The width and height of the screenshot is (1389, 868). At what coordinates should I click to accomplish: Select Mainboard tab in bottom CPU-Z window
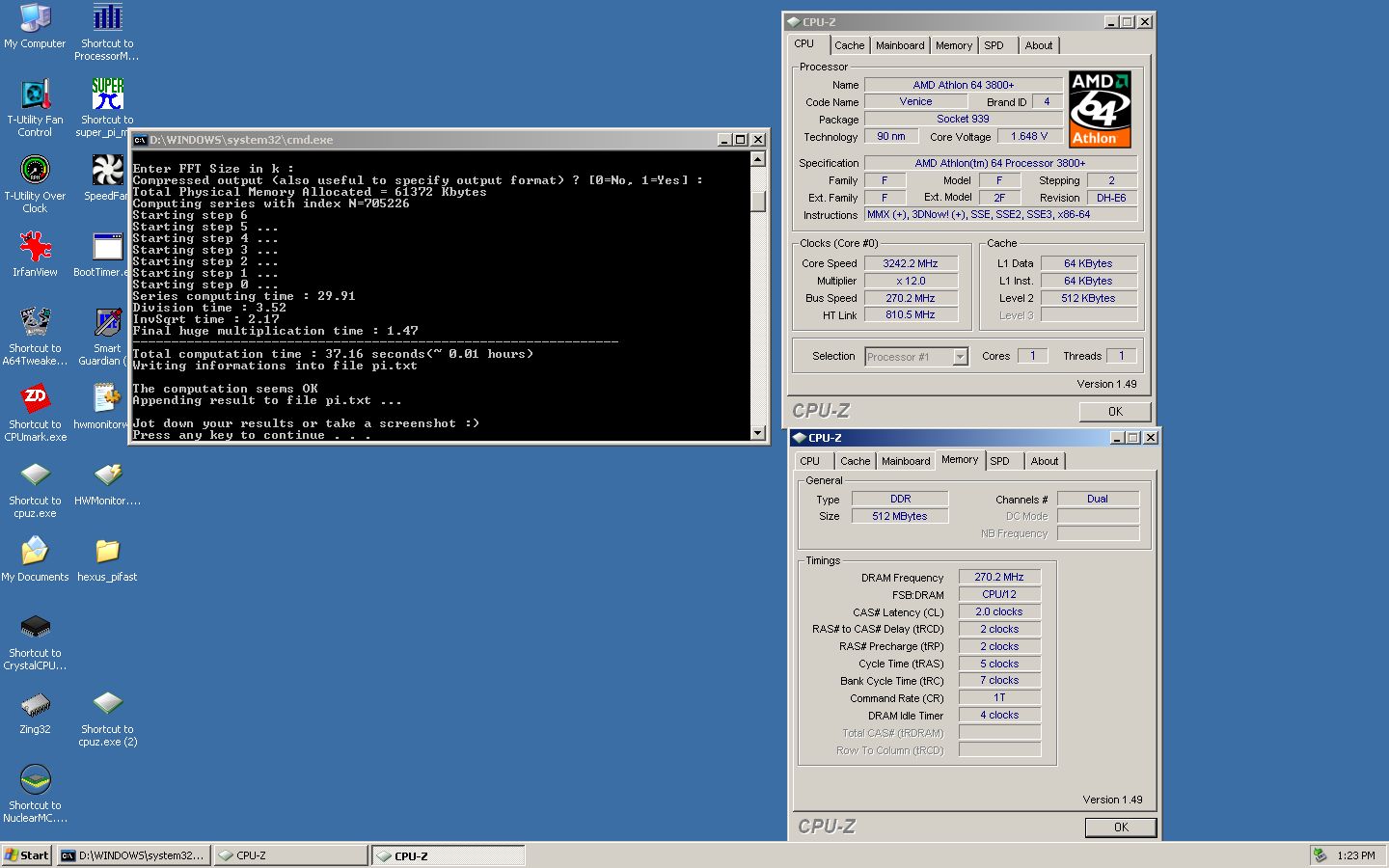[x=906, y=461]
